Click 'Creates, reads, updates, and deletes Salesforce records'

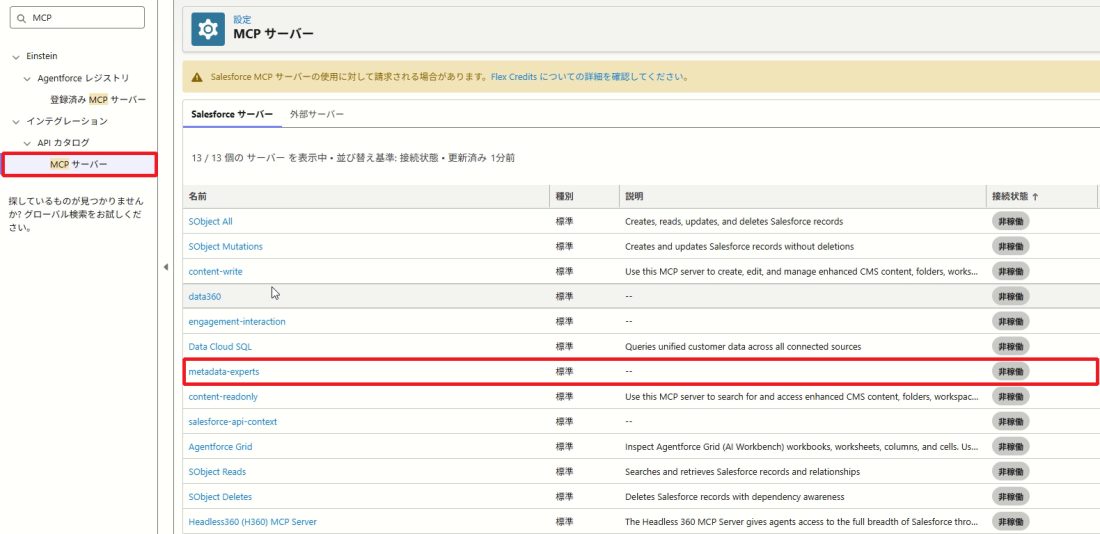[734, 221]
